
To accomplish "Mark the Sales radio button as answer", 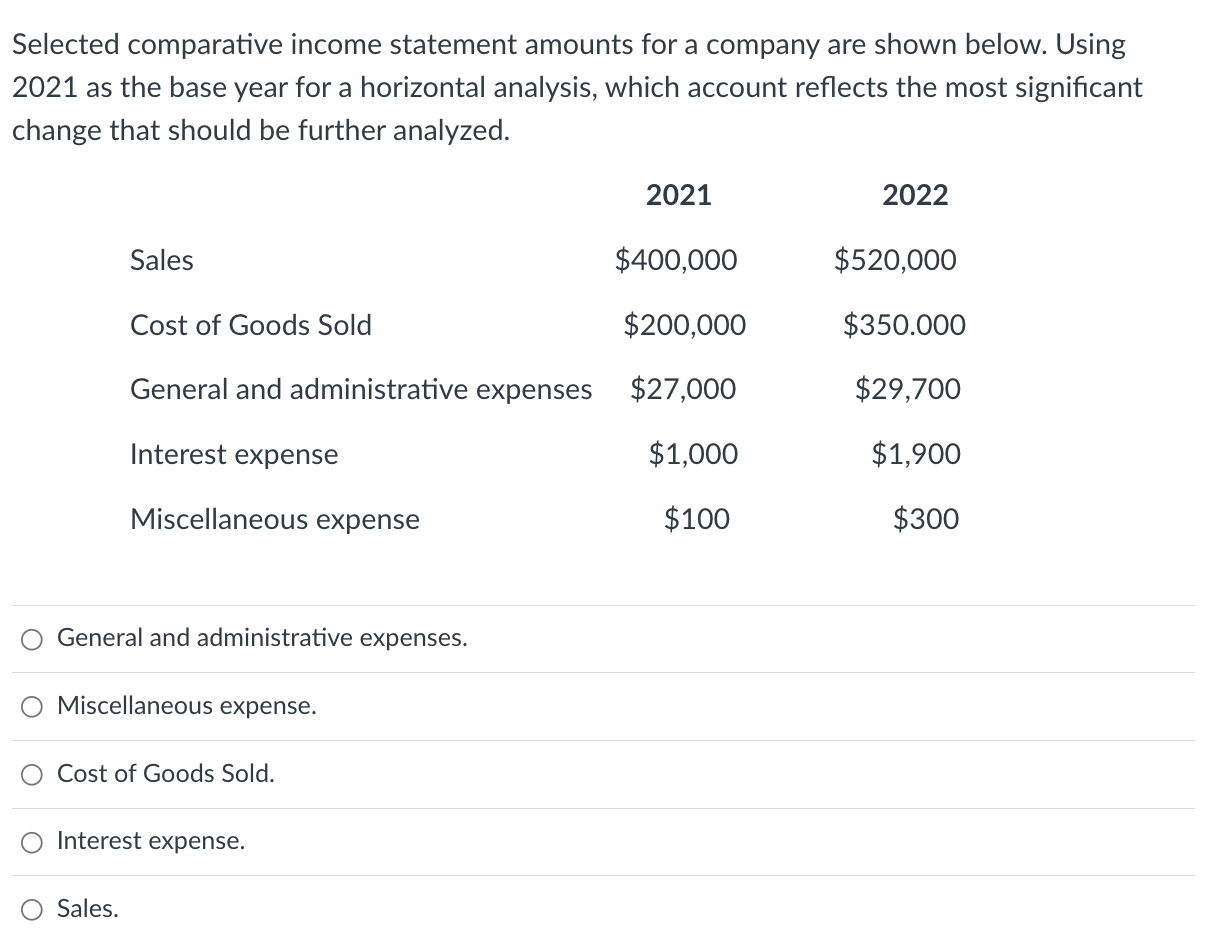I will (34, 909).
